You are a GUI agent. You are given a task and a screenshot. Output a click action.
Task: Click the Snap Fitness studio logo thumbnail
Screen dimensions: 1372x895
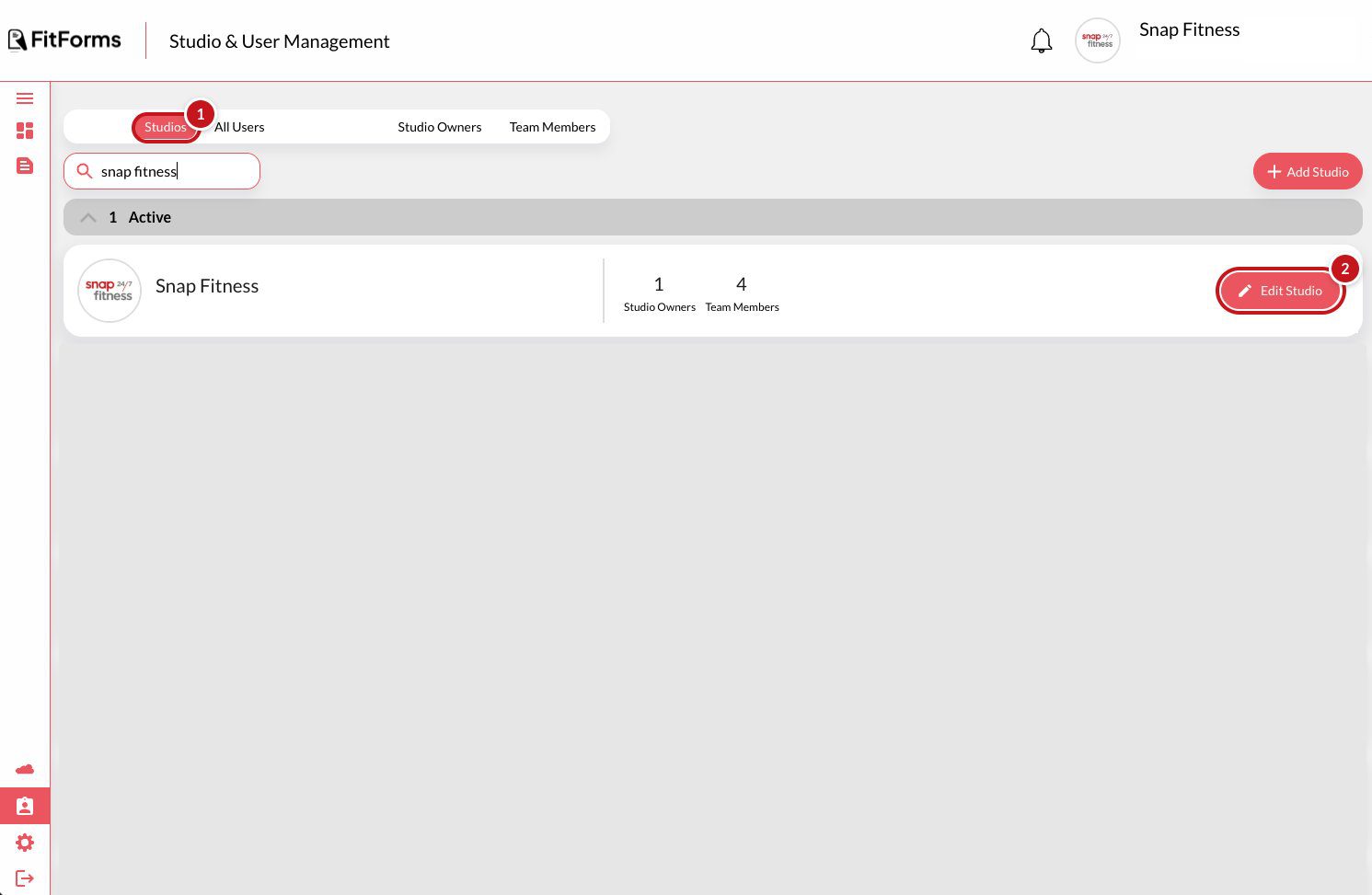pyautogui.click(x=110, y=291)
